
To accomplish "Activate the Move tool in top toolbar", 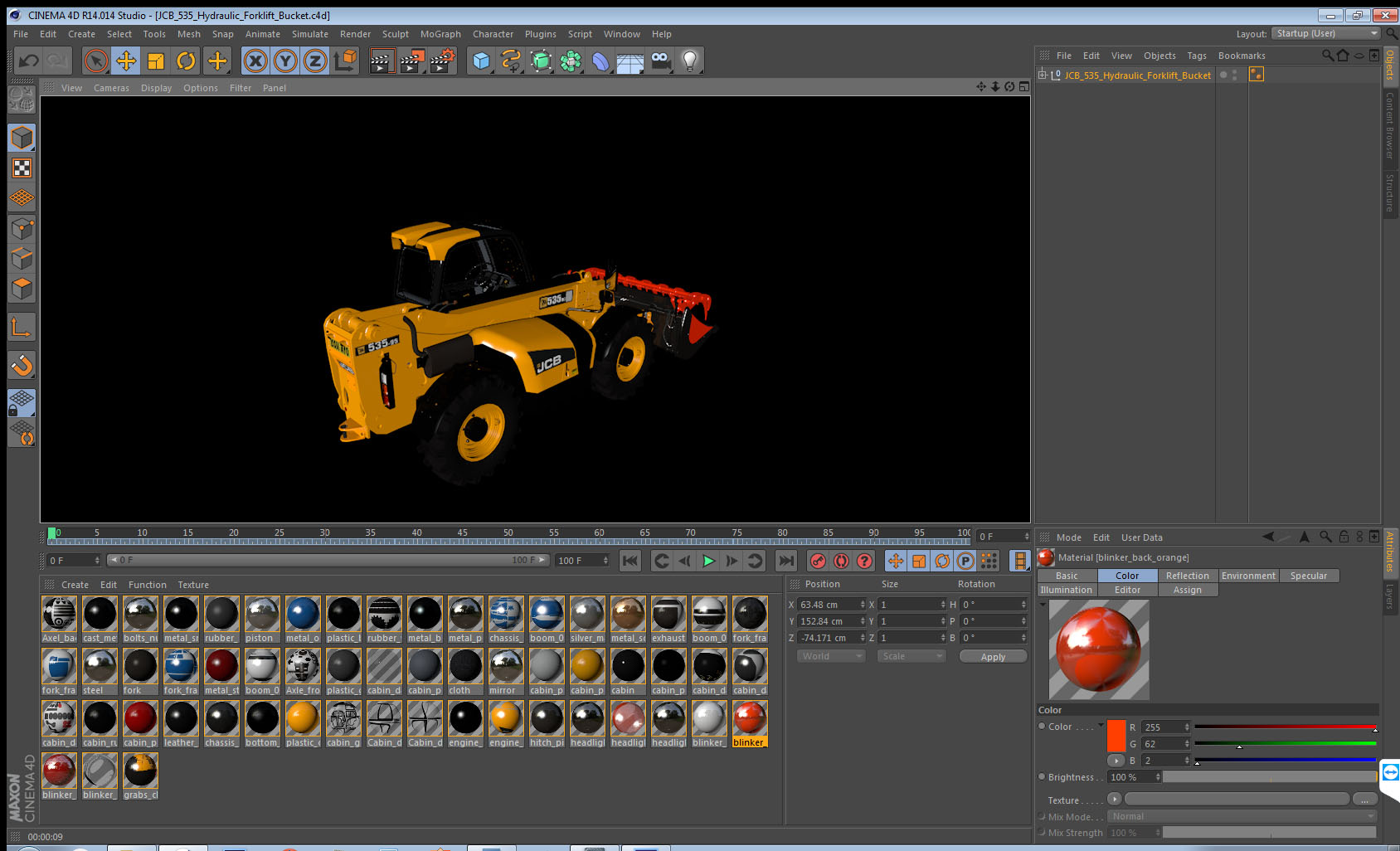I will click(x=126, y=61).
